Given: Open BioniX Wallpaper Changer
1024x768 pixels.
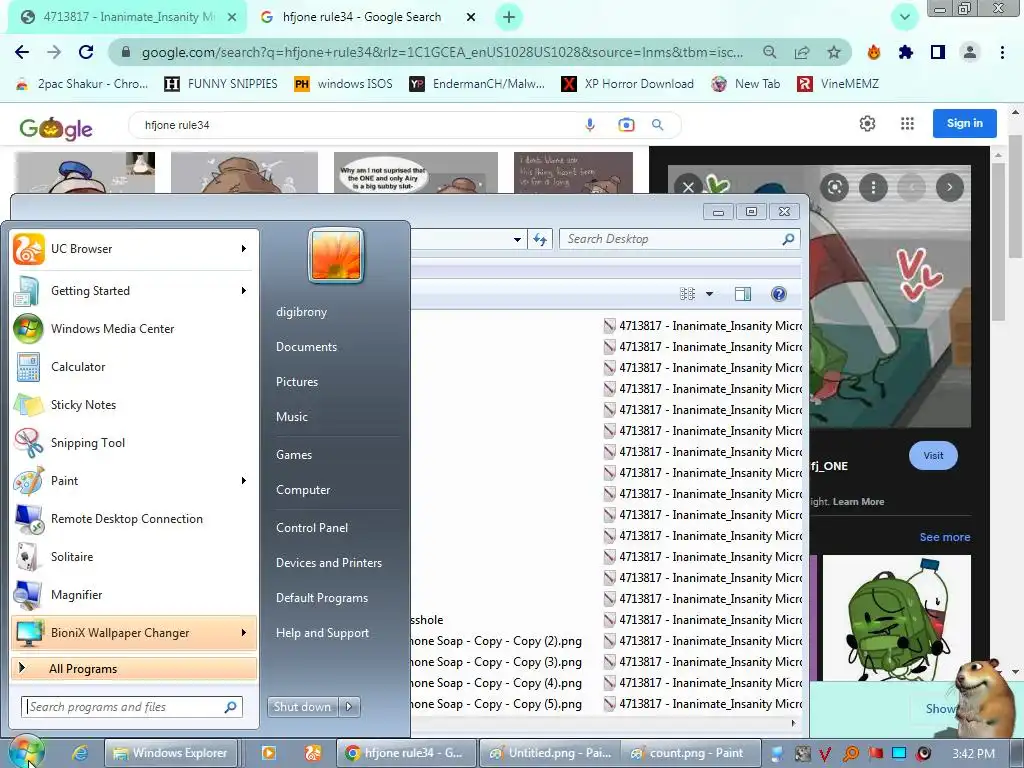Looking at the screenshot, I should point(134,632).
